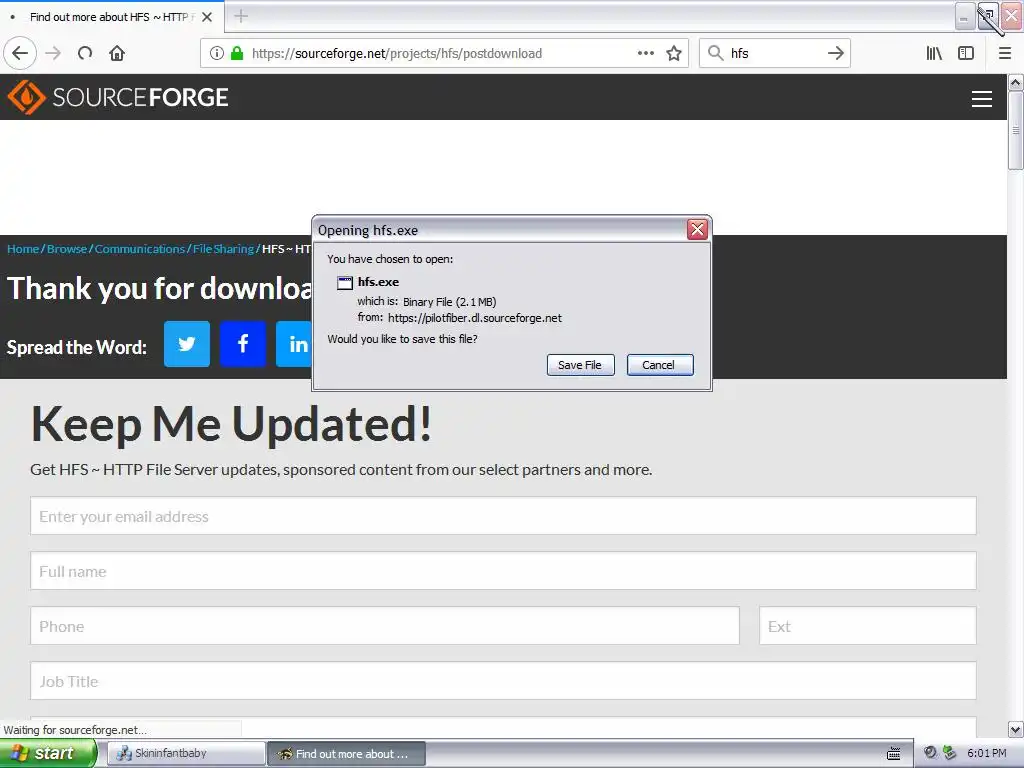Screen dimensions: 1024x768
Task: Click the Cancel button in dialog
Action: pos(660,365)
